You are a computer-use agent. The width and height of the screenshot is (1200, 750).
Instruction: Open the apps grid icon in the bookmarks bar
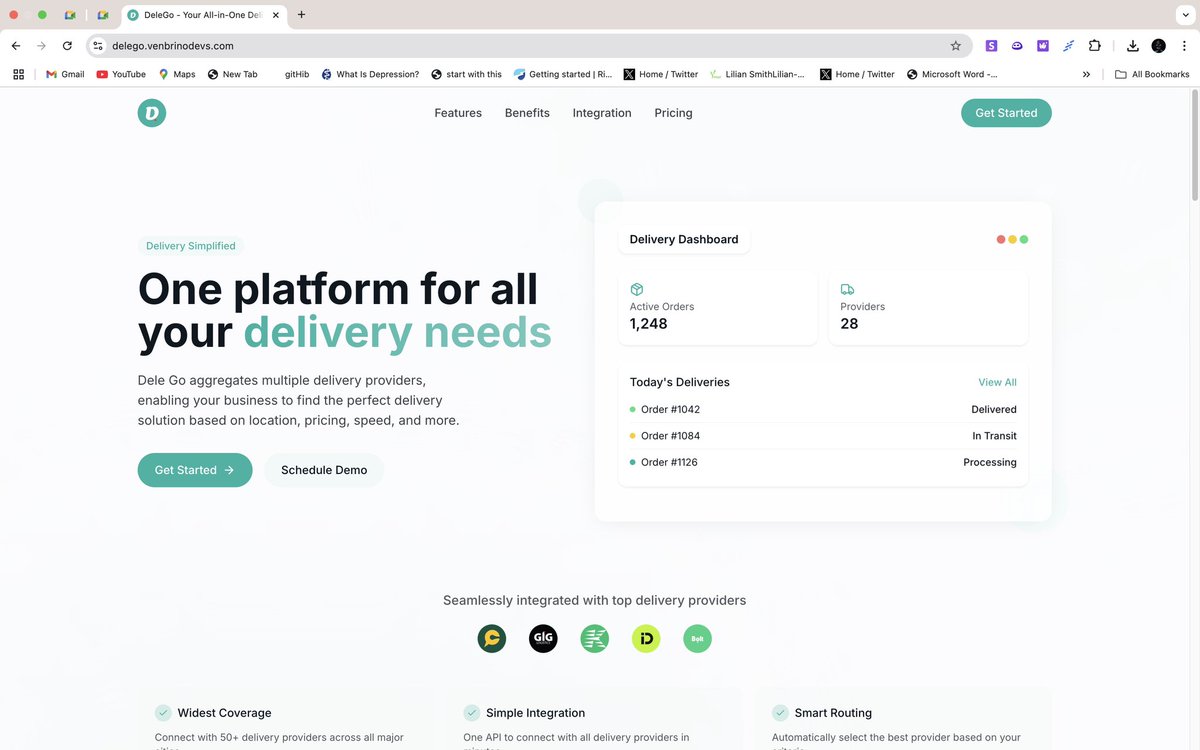point(18,74)
